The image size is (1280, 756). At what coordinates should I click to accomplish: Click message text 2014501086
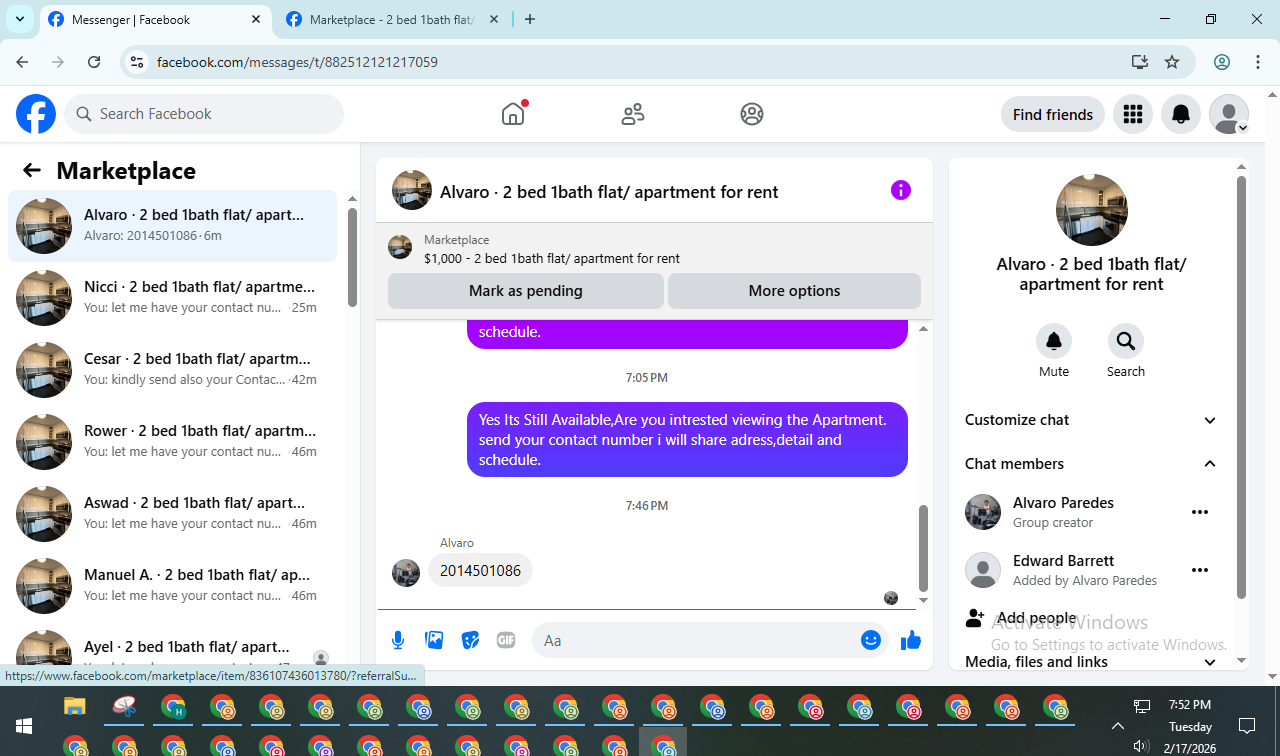click(481, 571)
